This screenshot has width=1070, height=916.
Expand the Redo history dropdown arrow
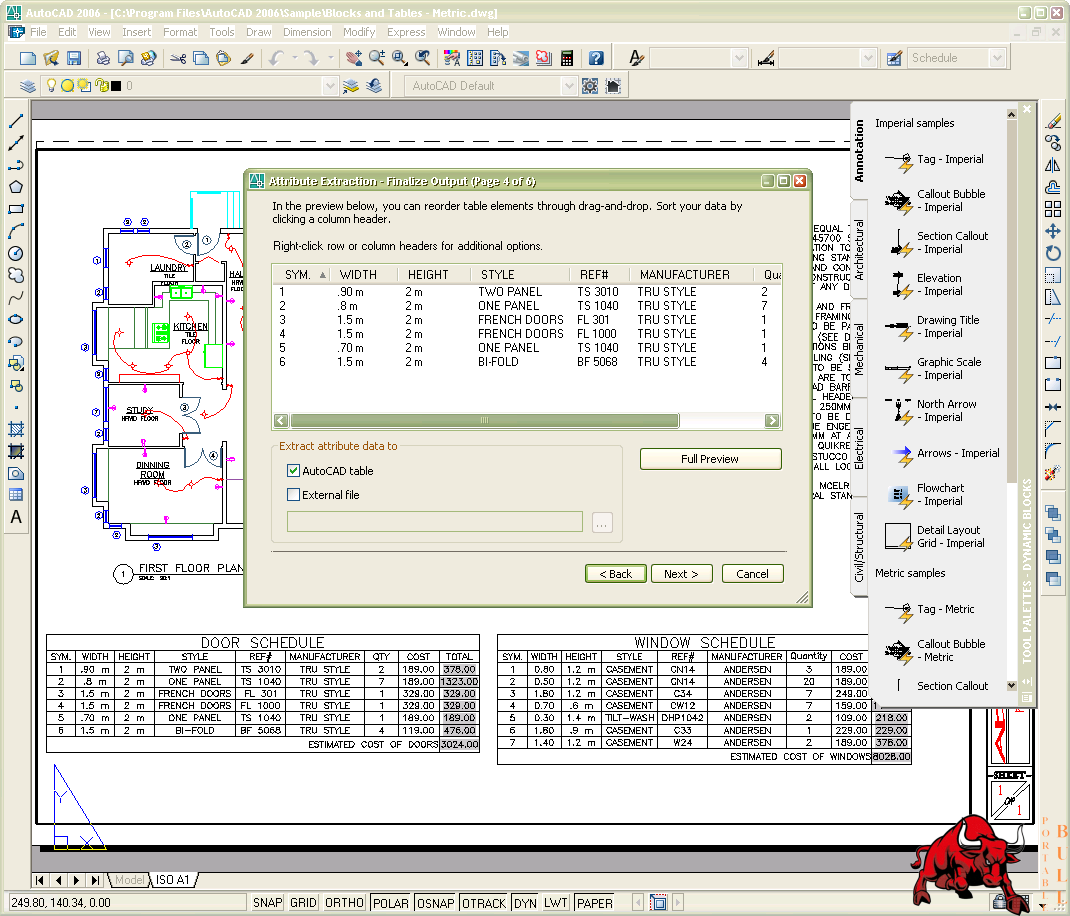330,58
